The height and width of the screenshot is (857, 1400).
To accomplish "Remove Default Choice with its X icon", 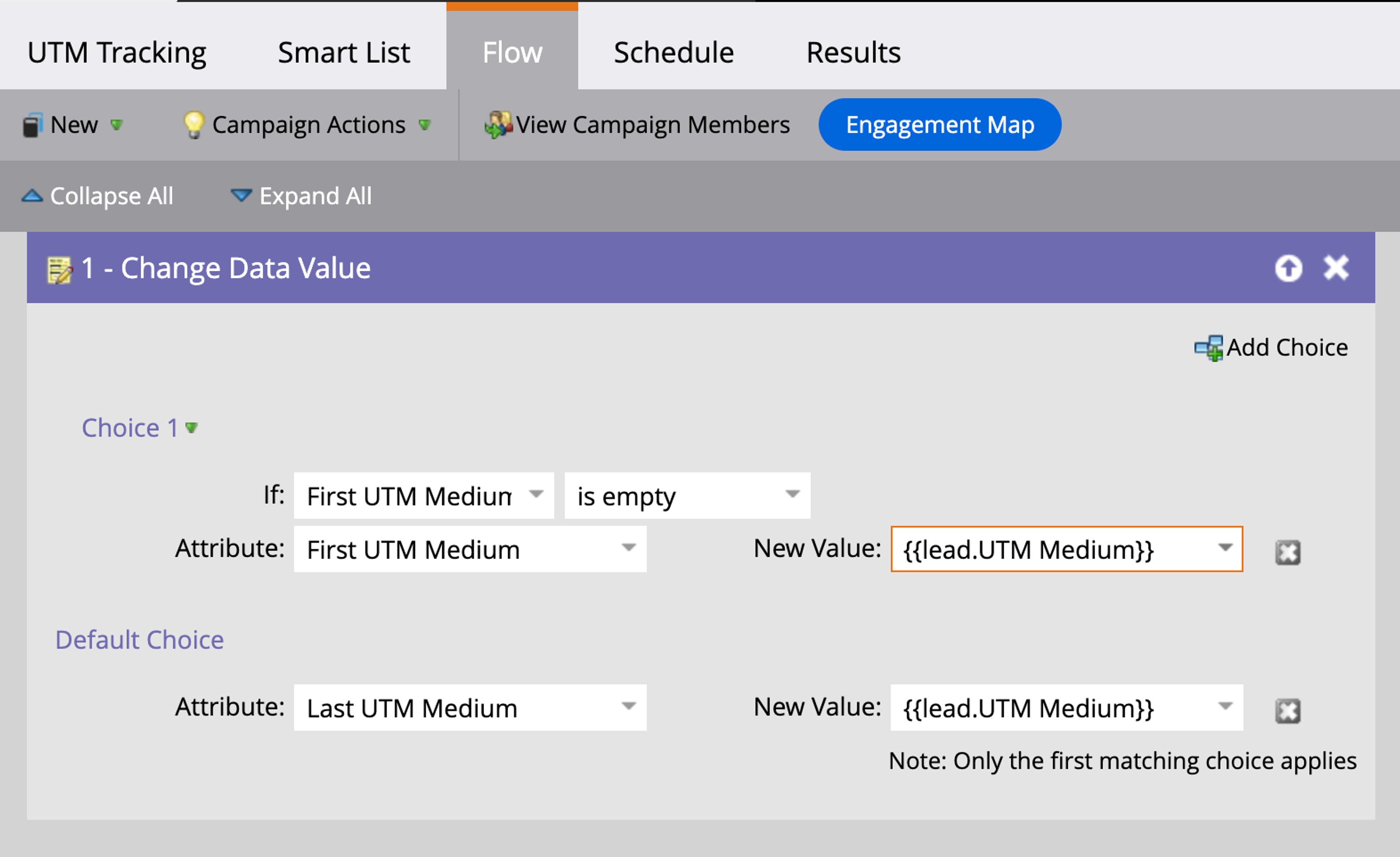I will point(1287,710).
